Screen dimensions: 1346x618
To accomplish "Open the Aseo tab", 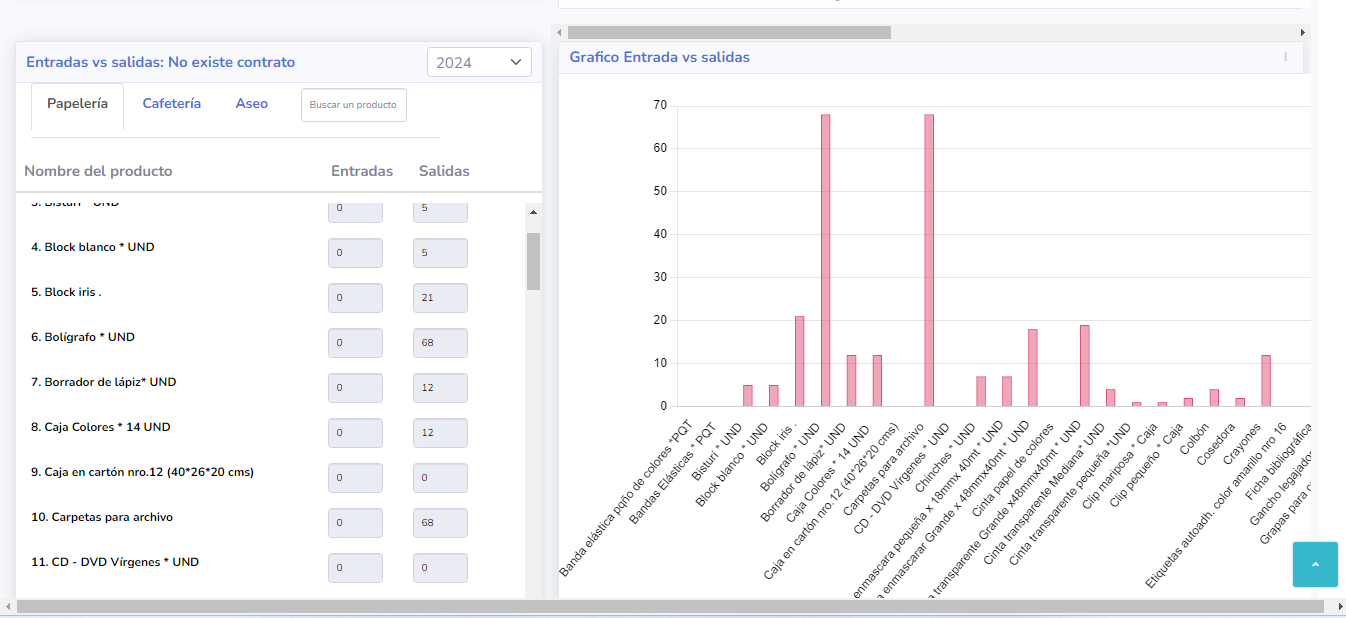I will pos(251,104).
